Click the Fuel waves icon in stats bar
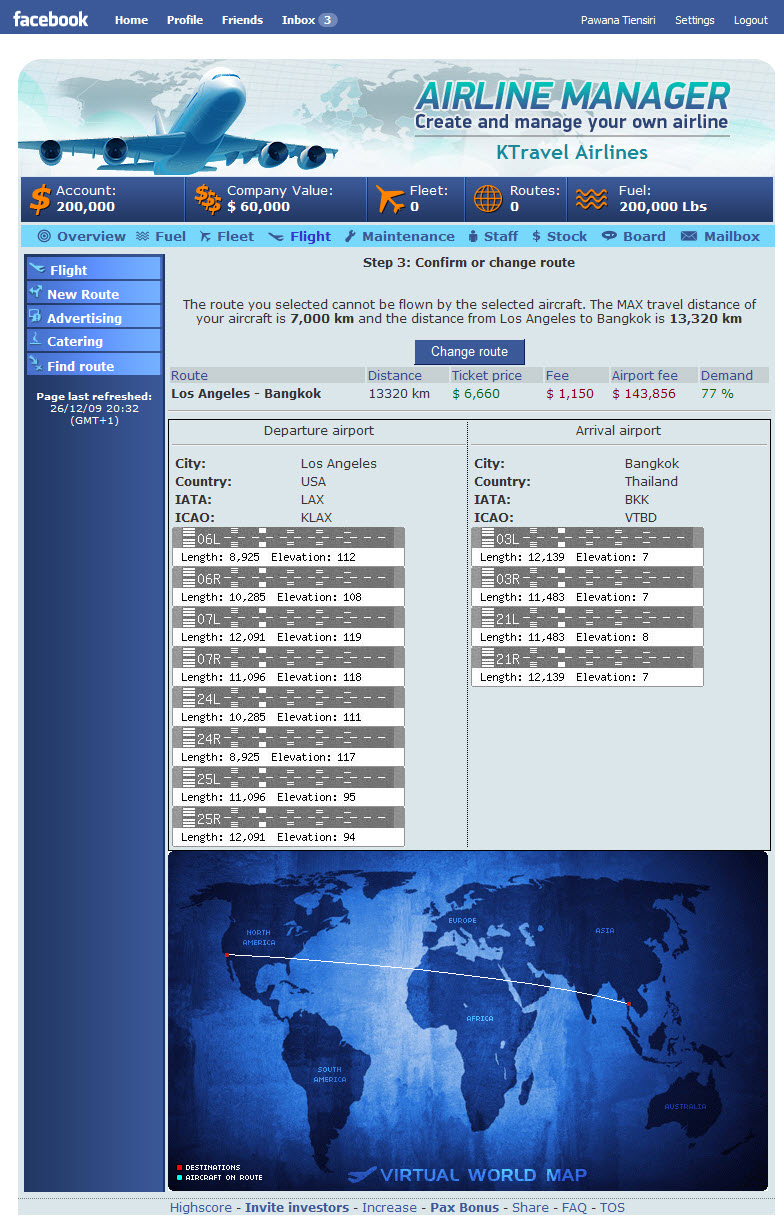The height and width of the screenshot is (1231, 784). click(591, 199)
